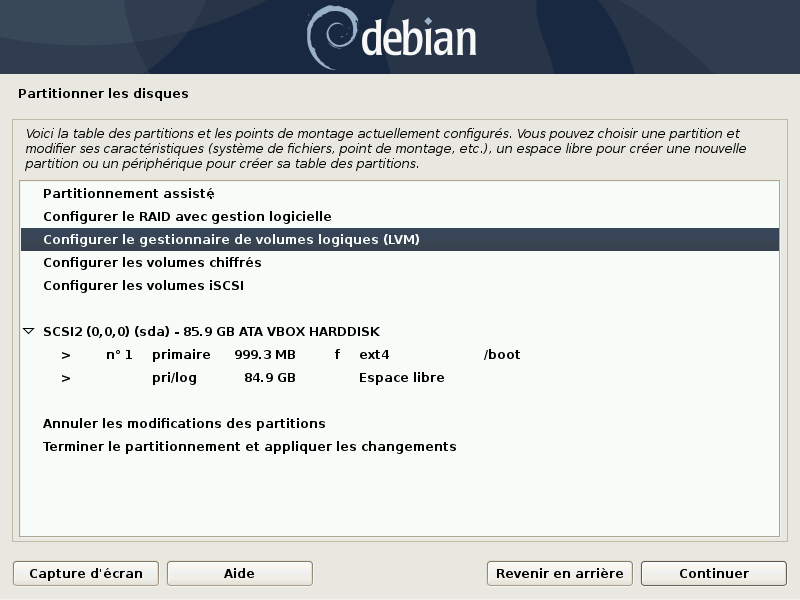Select Terminer le partitionnement et appliquer
Screen dimensions: 800x600
tap(249, 447)
